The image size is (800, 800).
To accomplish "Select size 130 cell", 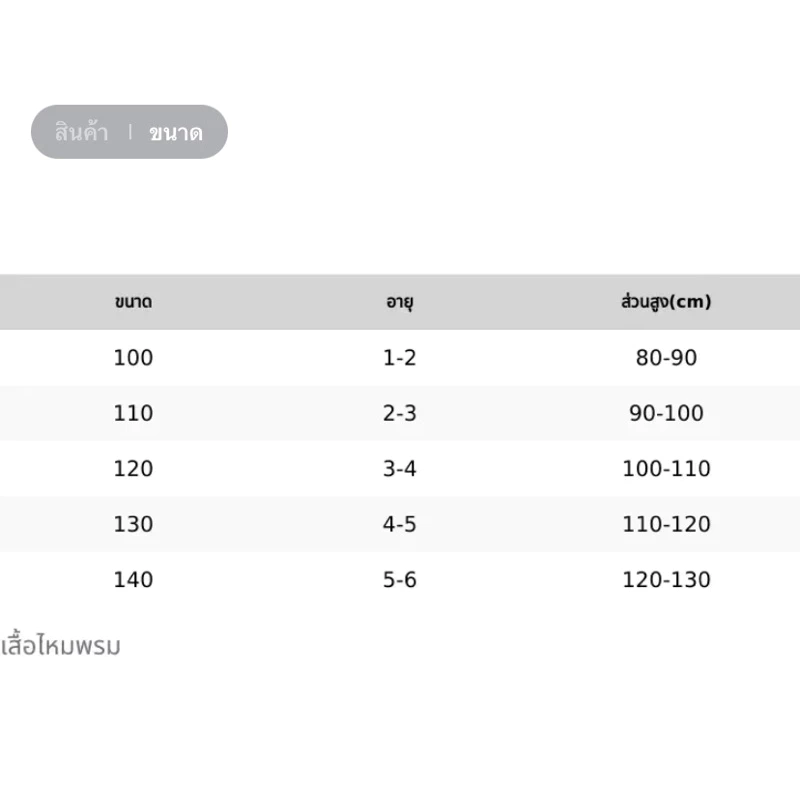I will coord(133,524).
